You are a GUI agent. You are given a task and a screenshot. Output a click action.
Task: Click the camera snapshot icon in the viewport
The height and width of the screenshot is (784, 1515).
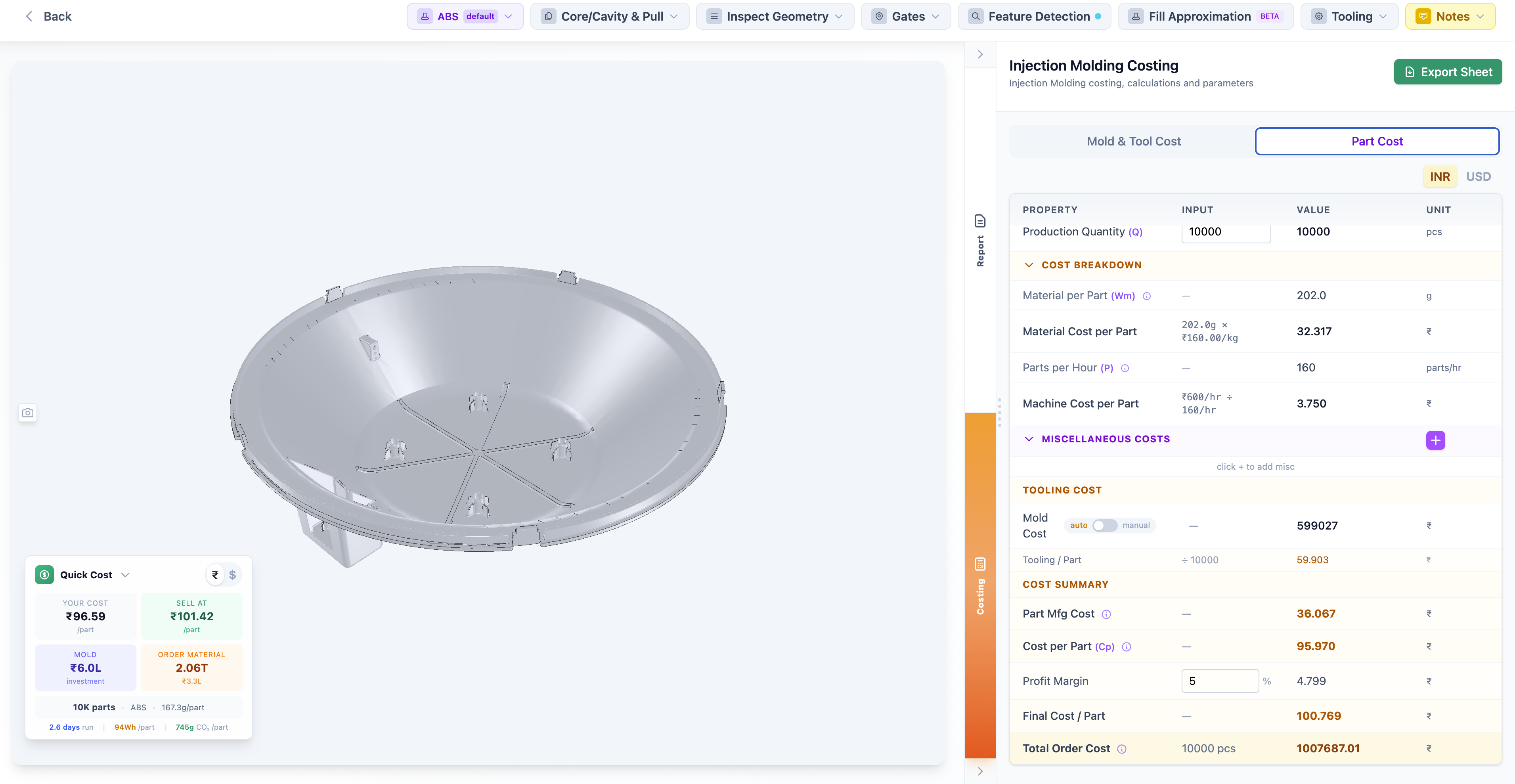(x=28, y=412)
